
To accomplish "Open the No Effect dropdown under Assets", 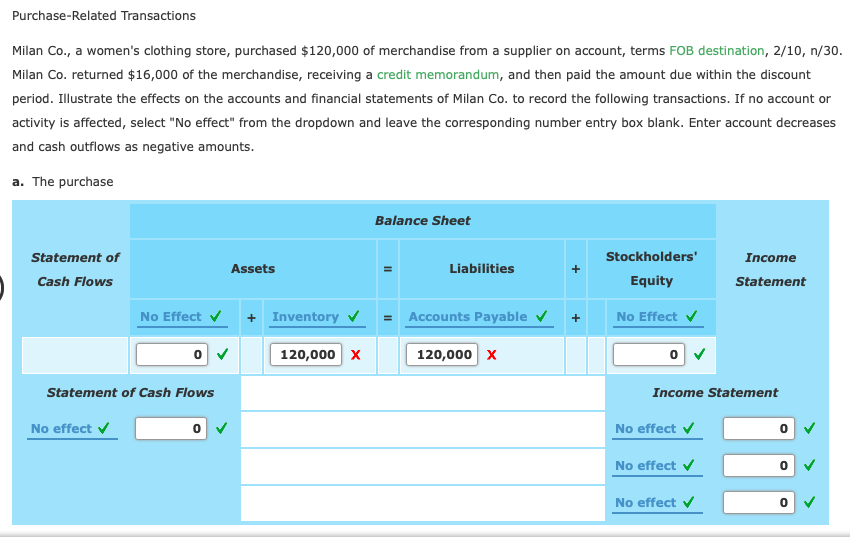I will pos(182,317).
